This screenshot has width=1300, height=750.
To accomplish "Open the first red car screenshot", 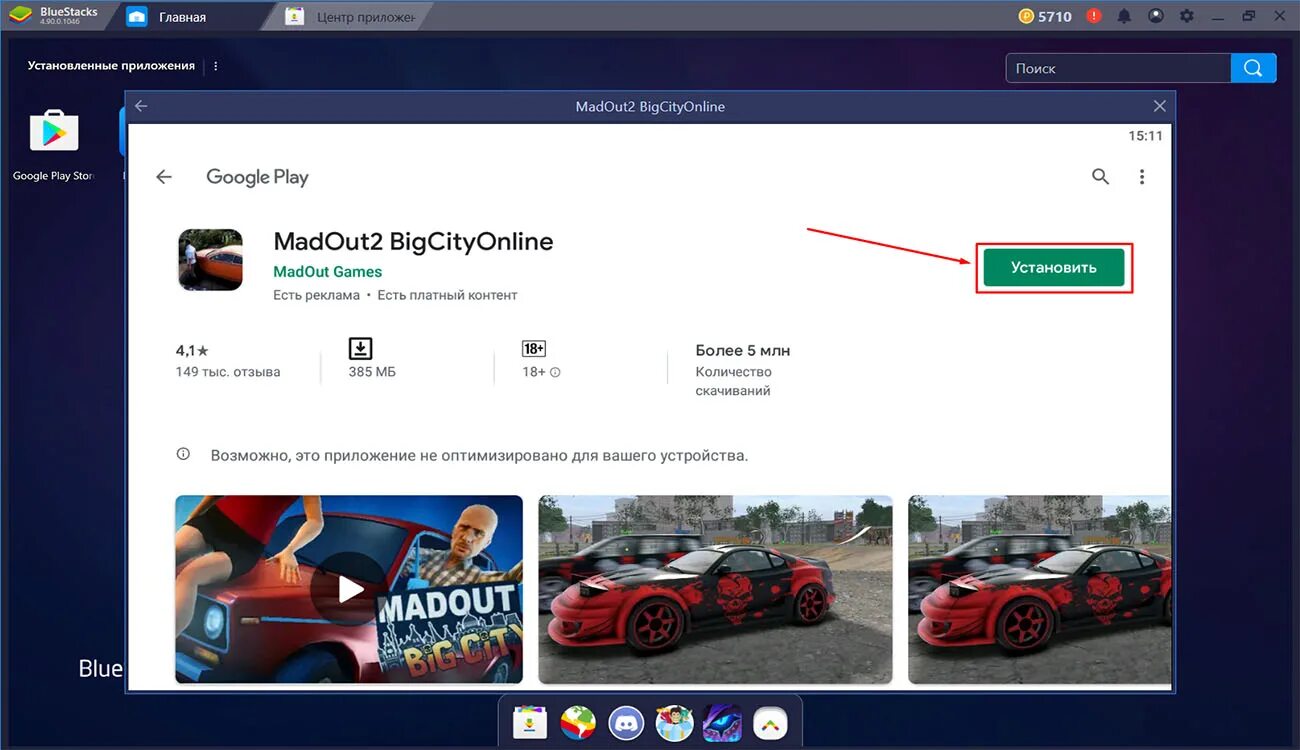I will tap(715, 589).
